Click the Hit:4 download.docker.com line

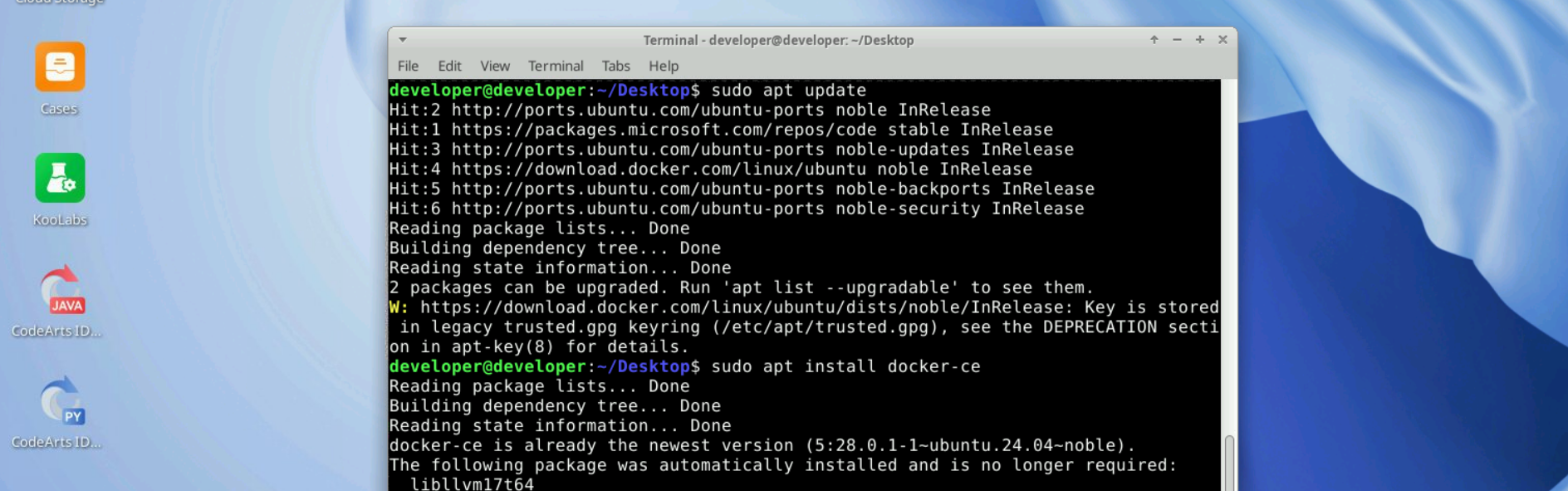click(711, 169)
